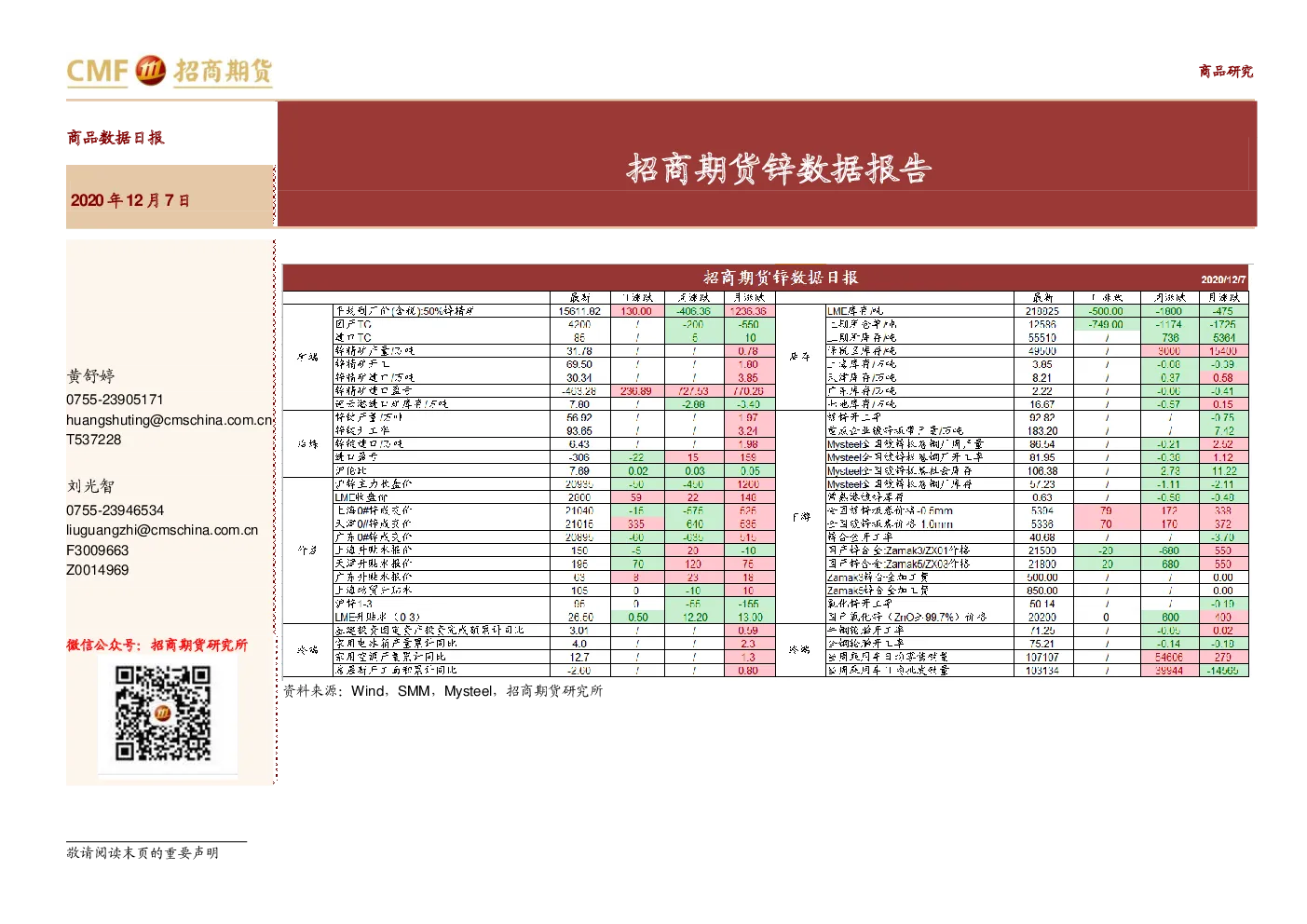This screenshot has width=1307, height=924.
Task: Click the 商品研究 label in the header
Action: (x=1226, y=72)
